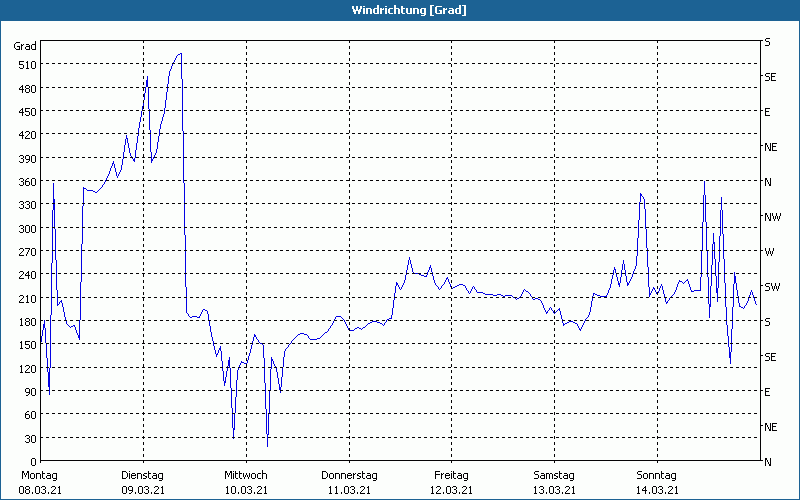This screenshot has width=800, height=500.
Task: Select the 360 y-axis value
Action: coord(28,182)
